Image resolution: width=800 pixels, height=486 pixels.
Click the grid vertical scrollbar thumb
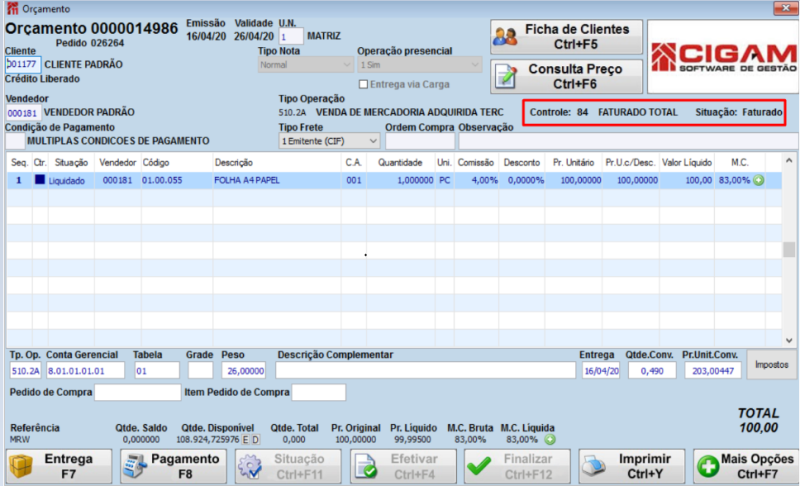coord(789,250)
